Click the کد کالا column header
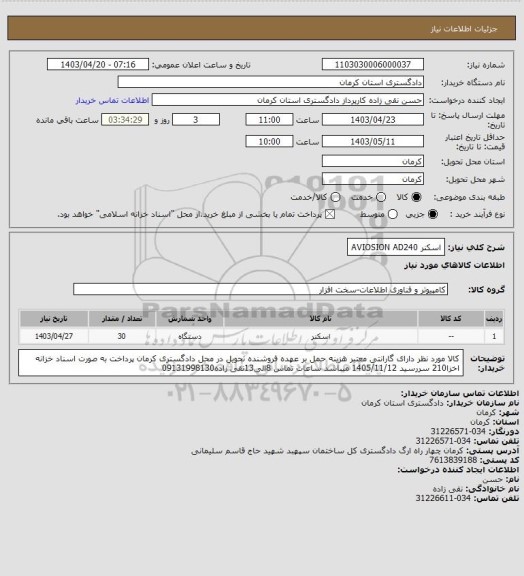 (x=451, y=319)
